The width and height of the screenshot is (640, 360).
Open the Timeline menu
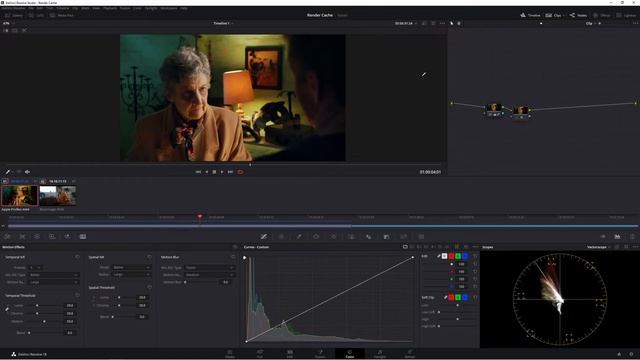(x=63, y=8)
